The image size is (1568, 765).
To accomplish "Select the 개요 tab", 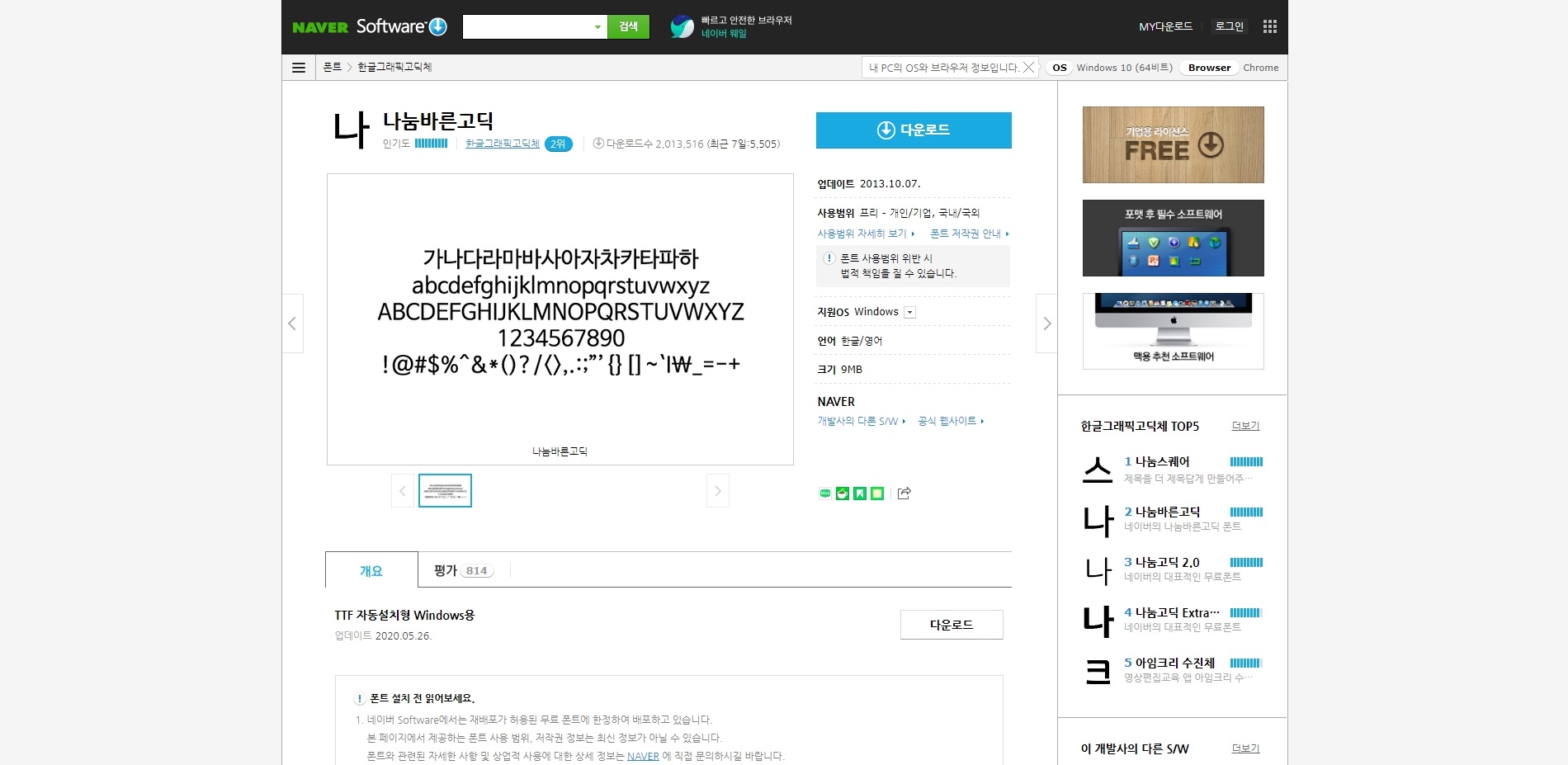I will 371,570.
